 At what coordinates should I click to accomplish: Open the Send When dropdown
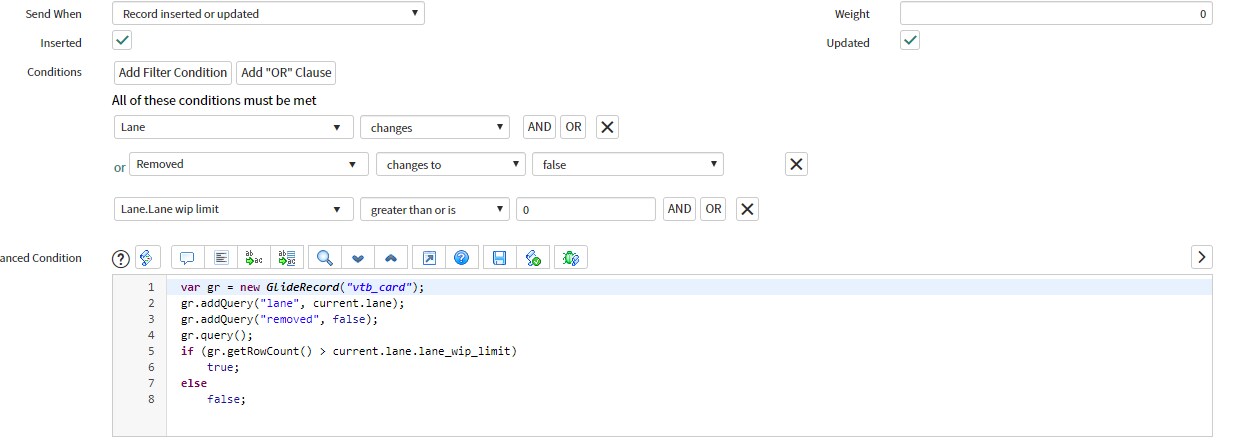click(268, 14)
